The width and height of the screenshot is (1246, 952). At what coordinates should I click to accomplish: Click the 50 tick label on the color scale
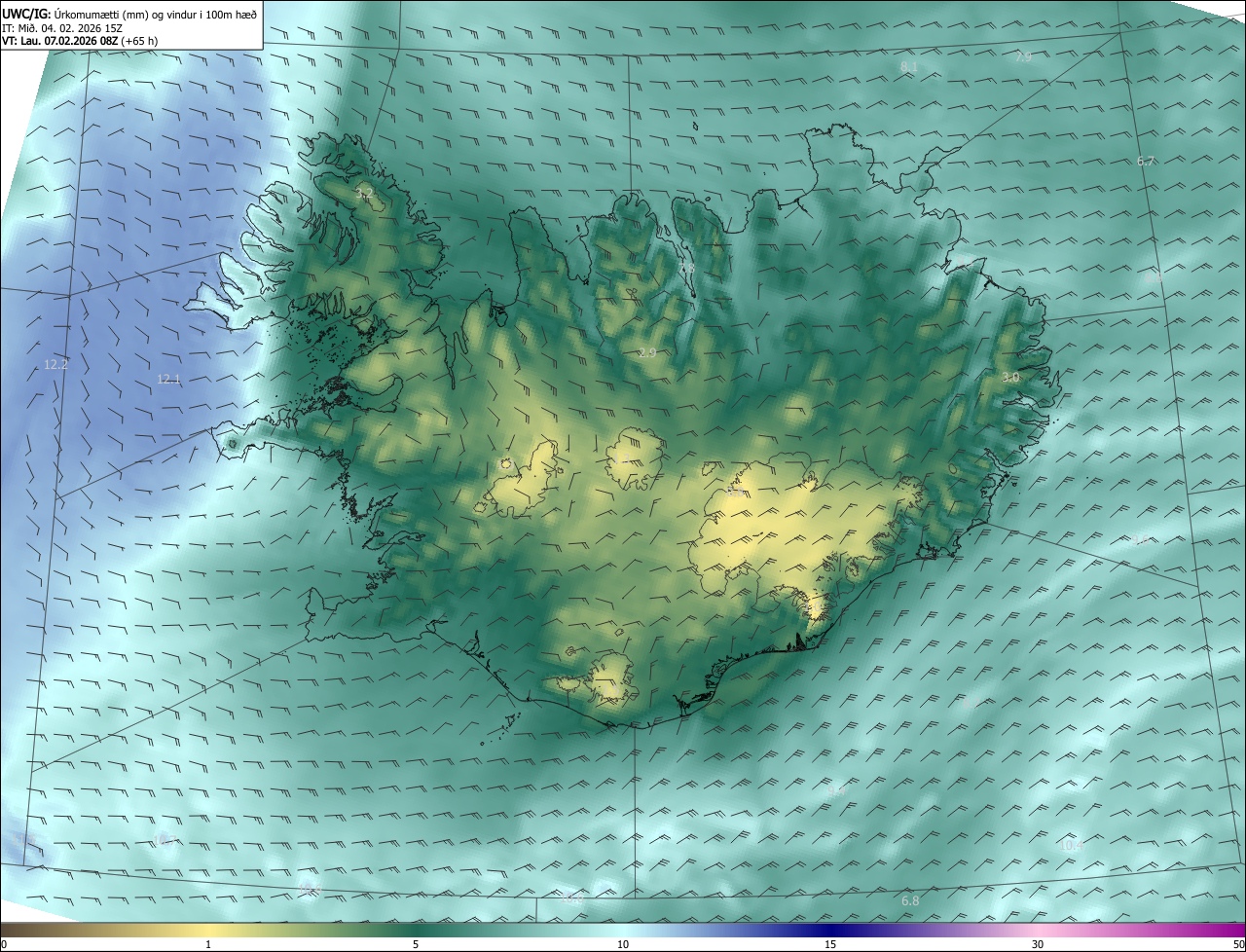(x=1238, y=944)
